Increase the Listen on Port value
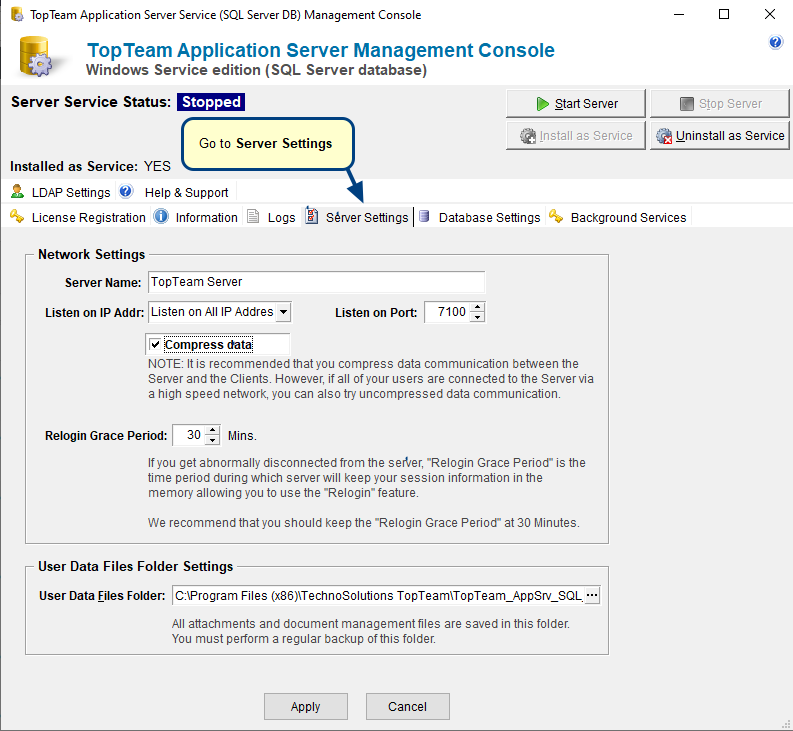 click(477, 307)
